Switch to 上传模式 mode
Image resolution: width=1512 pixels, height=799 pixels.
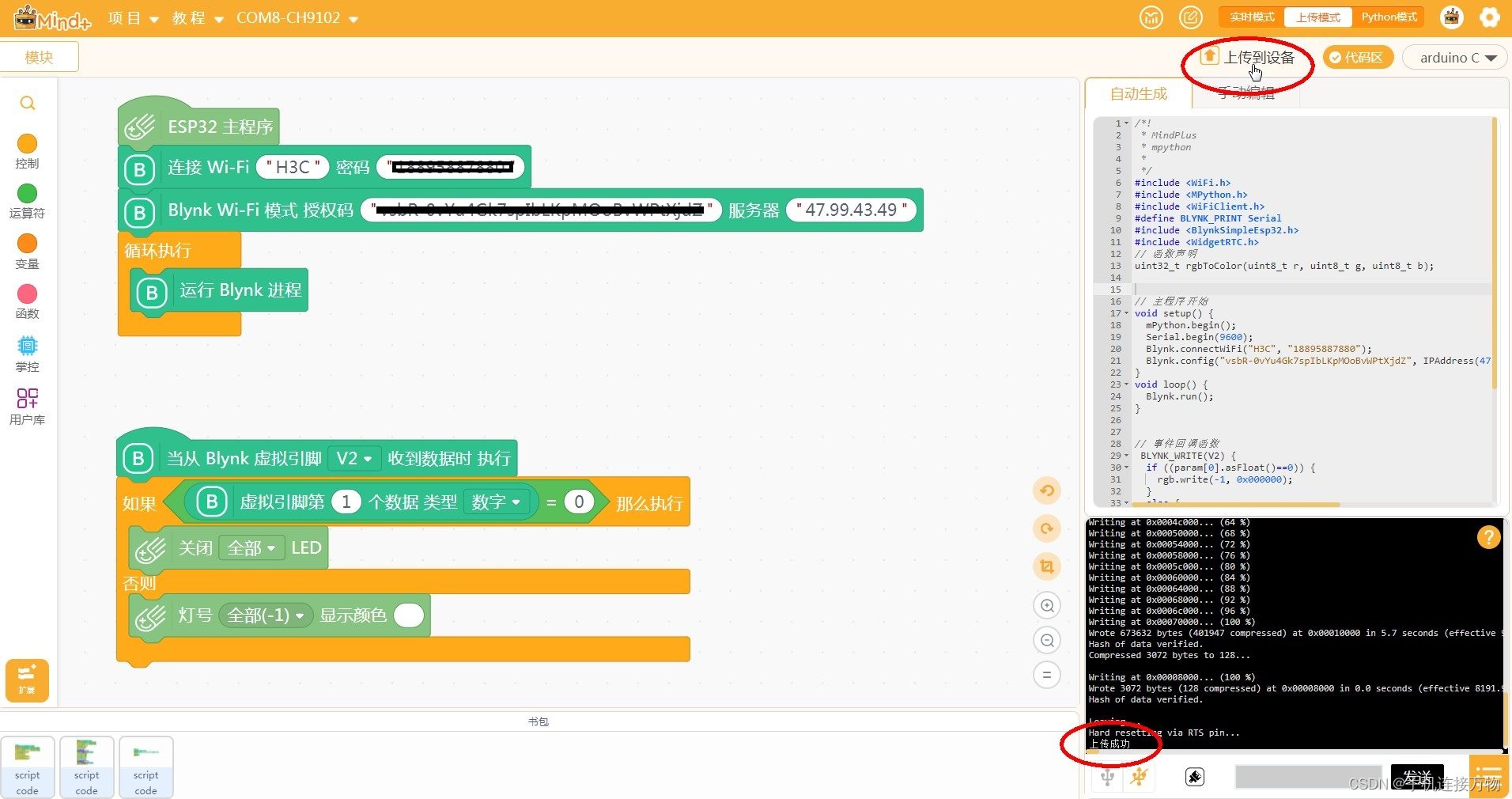(x=1318, y=17)
